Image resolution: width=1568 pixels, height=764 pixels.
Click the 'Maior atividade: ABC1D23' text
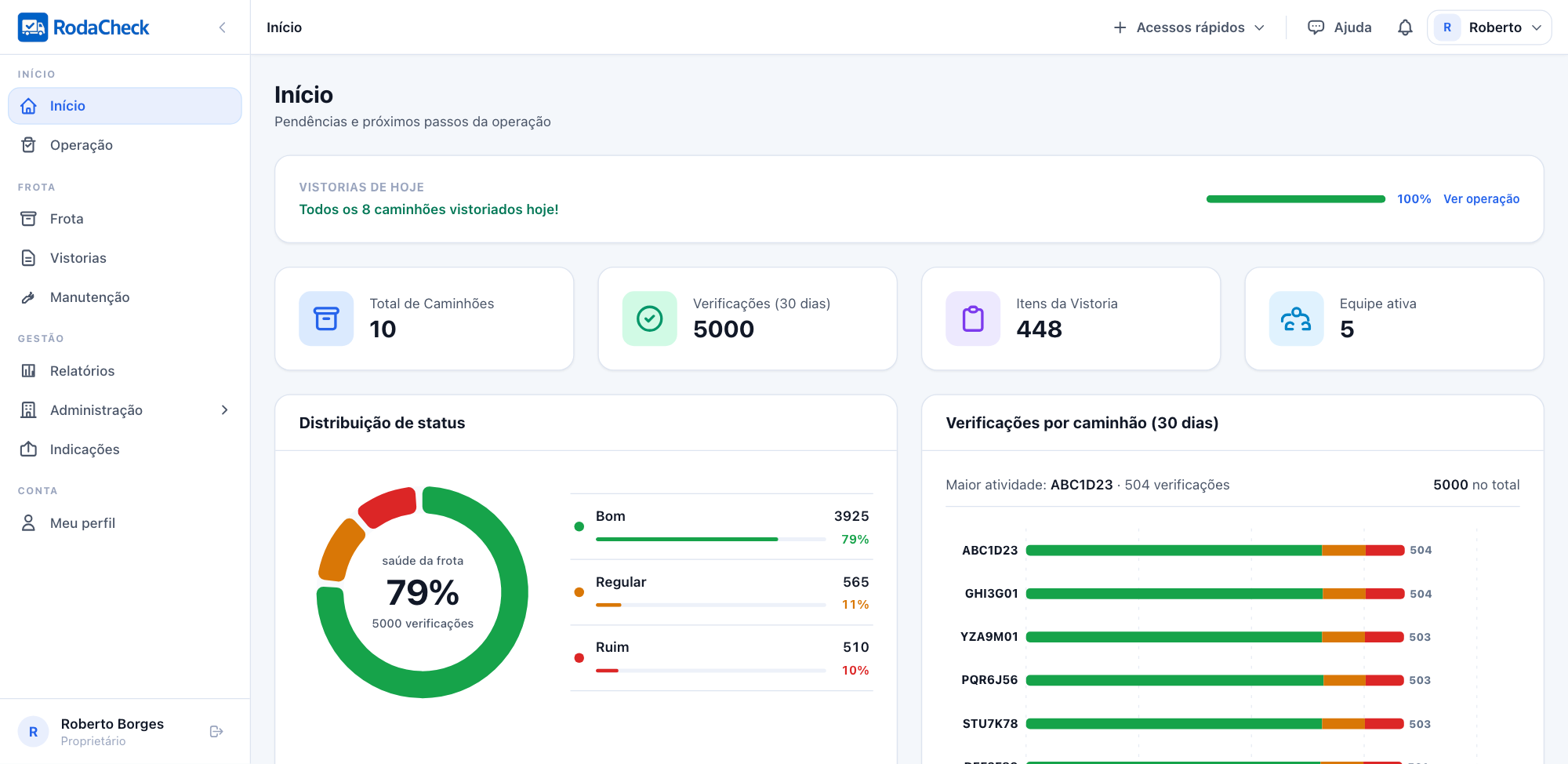tap(1029, 485)
